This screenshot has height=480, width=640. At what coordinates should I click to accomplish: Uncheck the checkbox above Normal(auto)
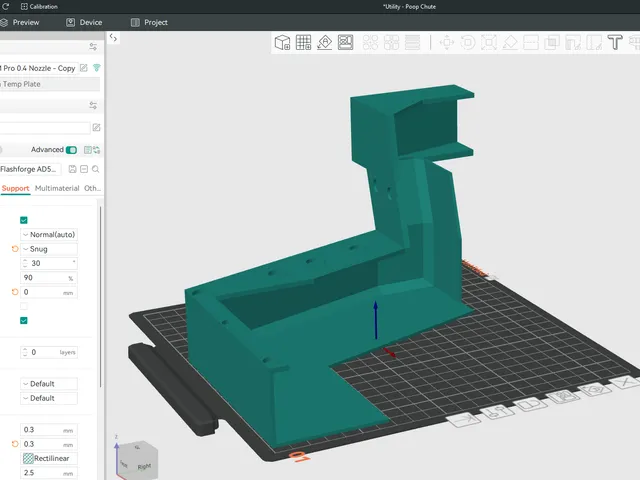tap(24, 220)
